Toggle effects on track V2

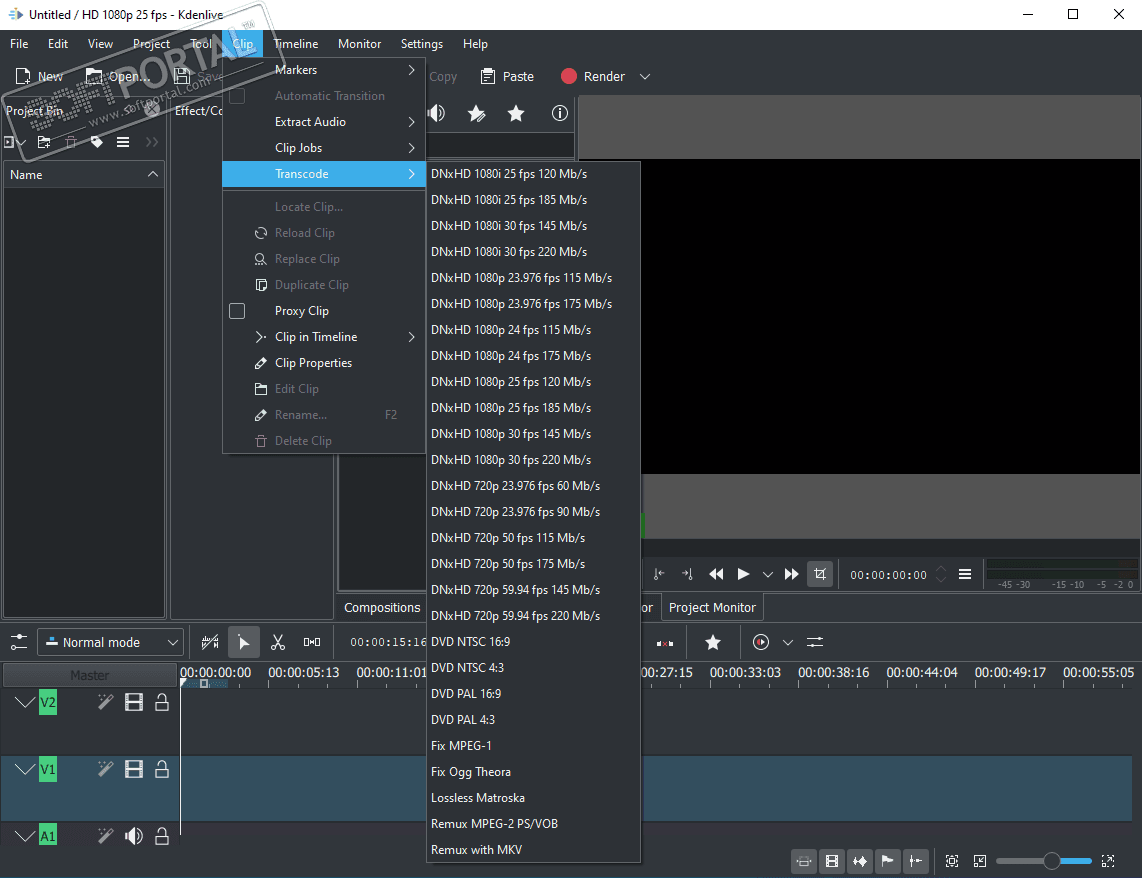point(106,703)
